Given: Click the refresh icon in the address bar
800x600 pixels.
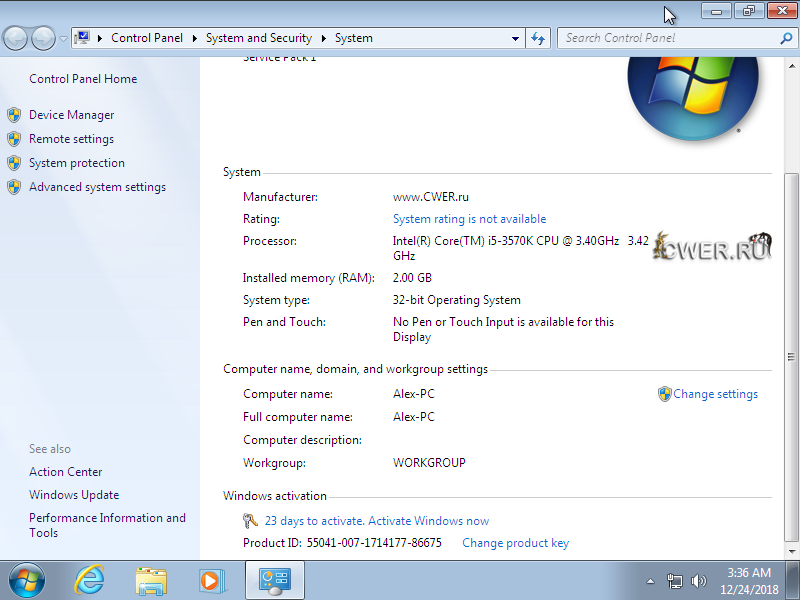Looking at the screenshot, I should coord(538,37).
